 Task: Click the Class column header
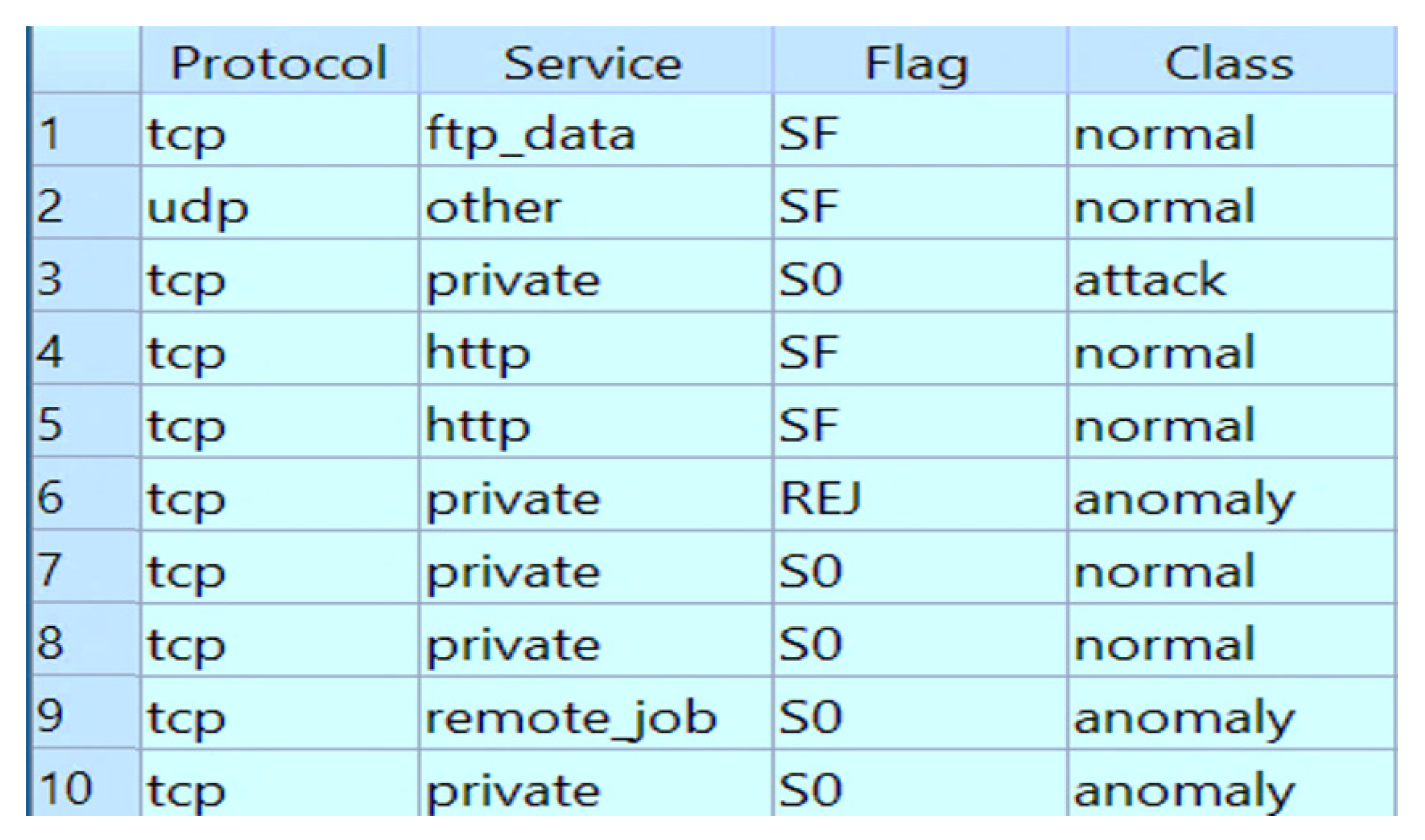coord(1229,62)
